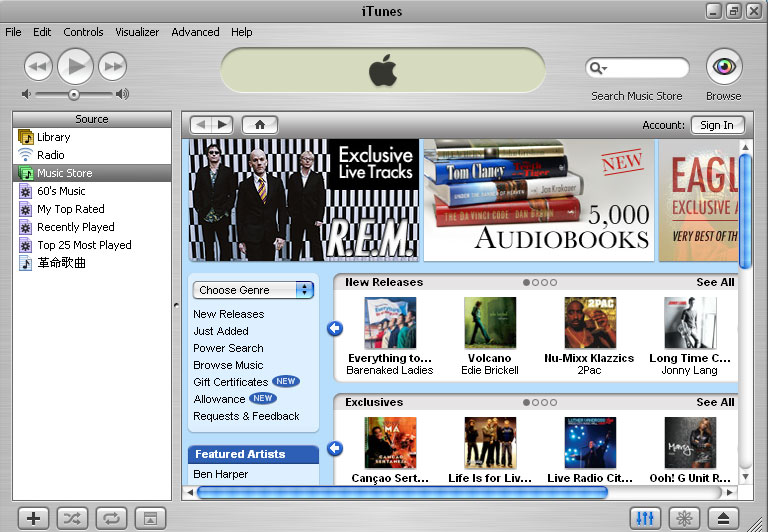Open Gift Certificates link
Screen dimensions: 768x532
[x=231, y=382]
